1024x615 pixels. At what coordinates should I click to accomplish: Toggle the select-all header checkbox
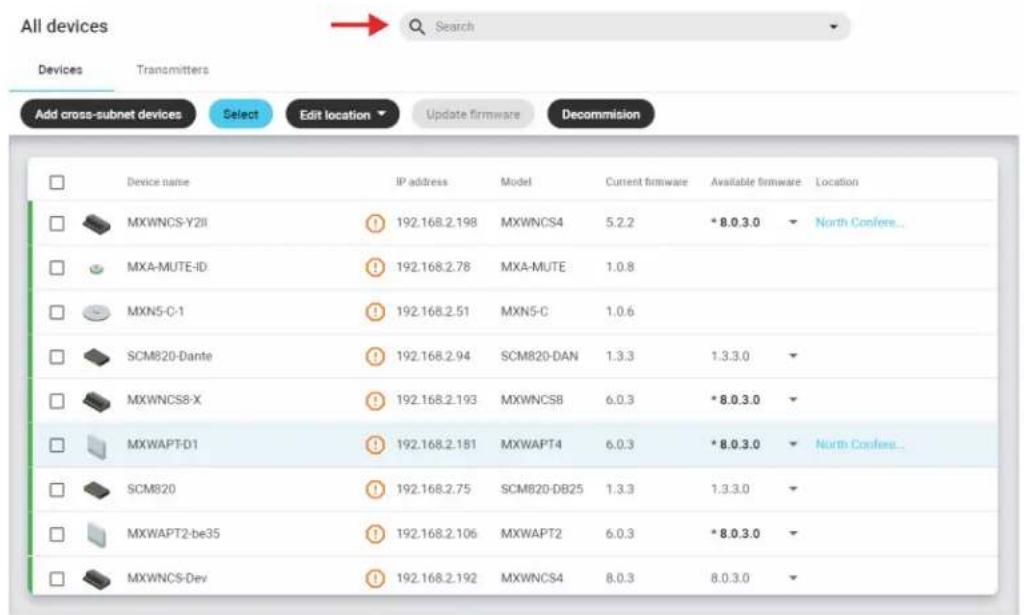(57, 182)
